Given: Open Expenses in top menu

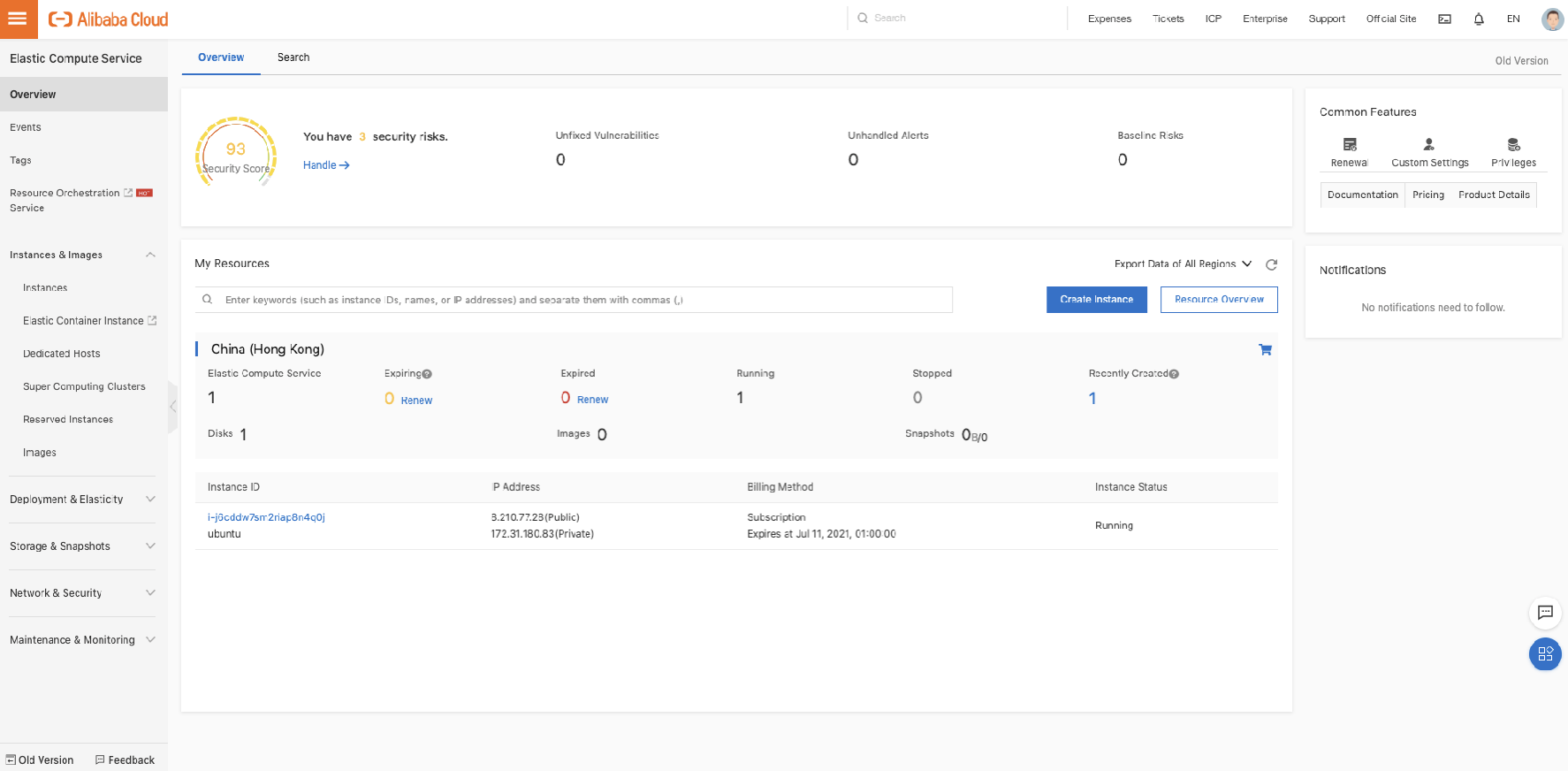Looking at the screenshot, I should [1109, 19].
